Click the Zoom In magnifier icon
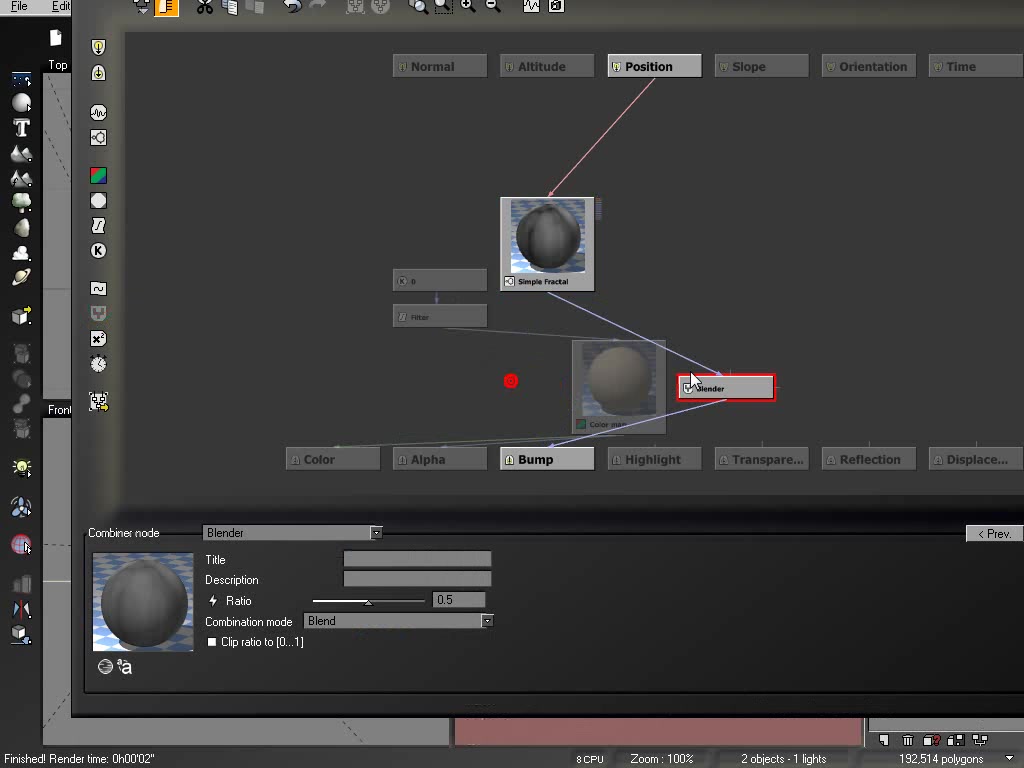 click(x=466, y=7)
